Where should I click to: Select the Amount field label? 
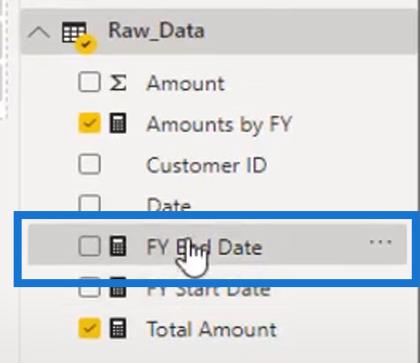[186, 83]
